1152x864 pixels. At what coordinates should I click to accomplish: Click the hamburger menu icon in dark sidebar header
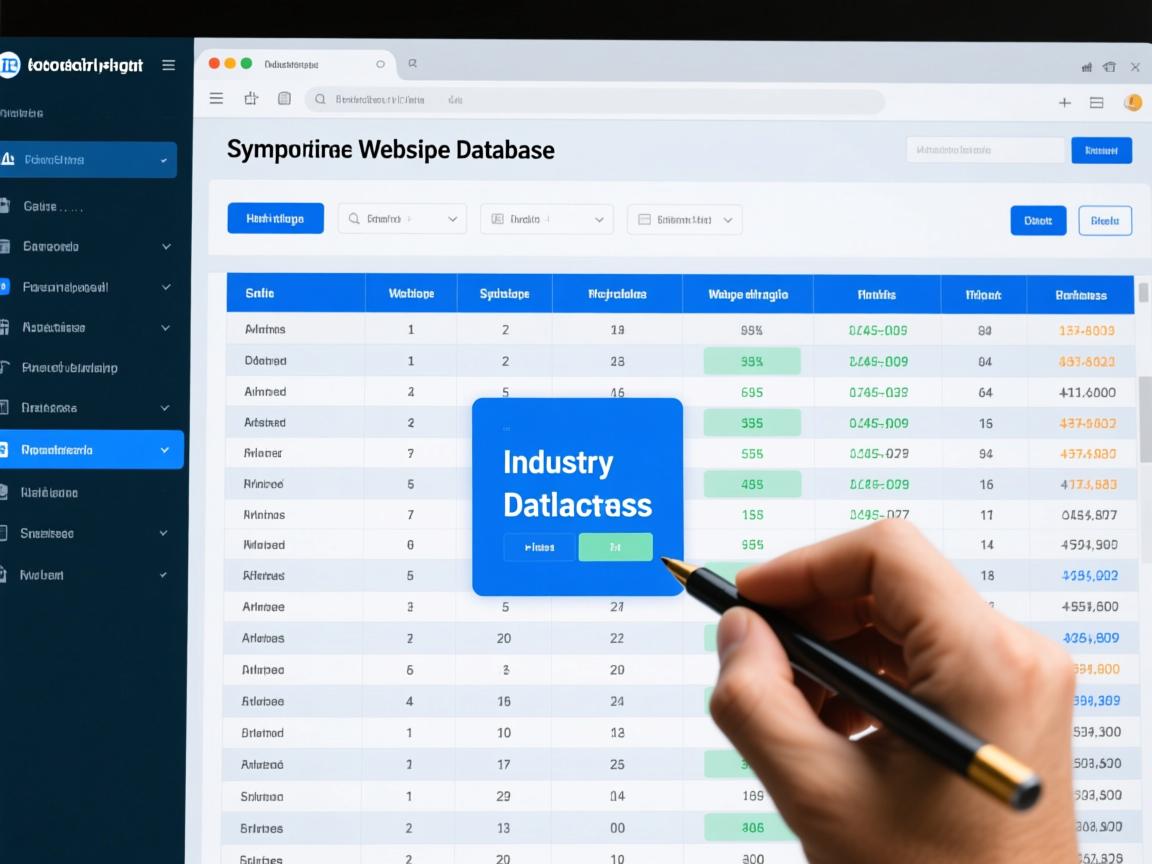click(168, 65)
